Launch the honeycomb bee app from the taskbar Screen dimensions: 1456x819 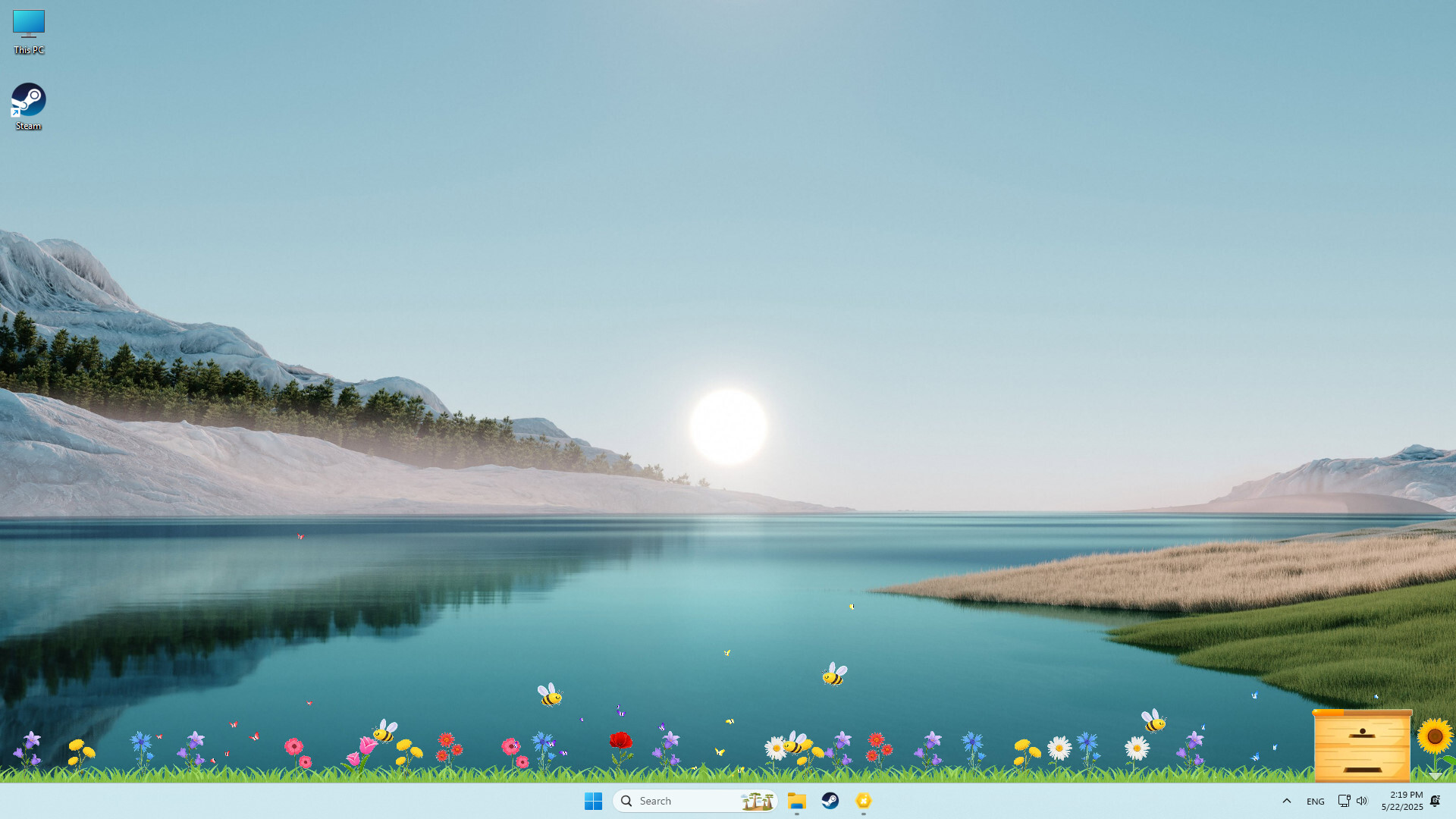(x=863, y=801)
